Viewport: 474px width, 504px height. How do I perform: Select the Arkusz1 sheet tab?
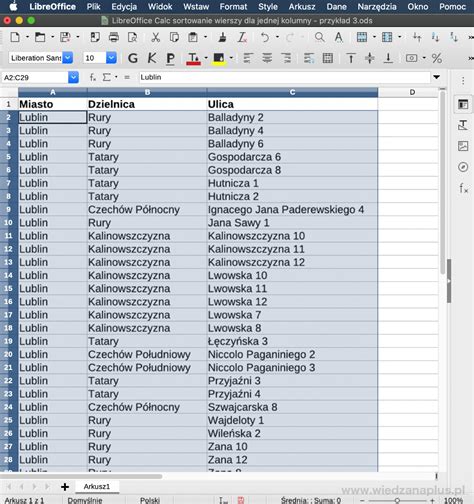[97, 486]
